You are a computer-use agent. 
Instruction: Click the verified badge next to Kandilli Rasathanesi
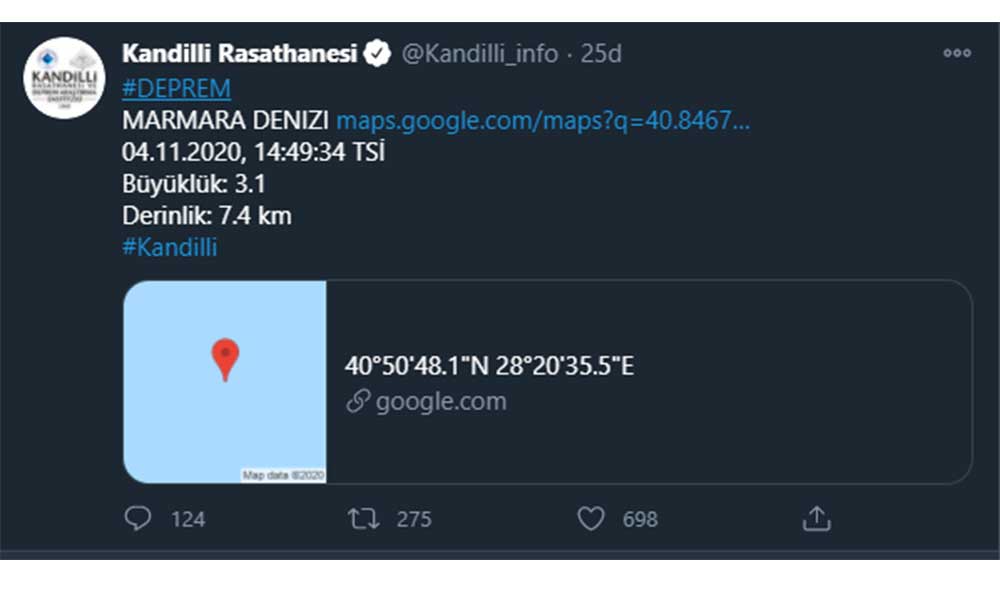[x=378, y=54]
